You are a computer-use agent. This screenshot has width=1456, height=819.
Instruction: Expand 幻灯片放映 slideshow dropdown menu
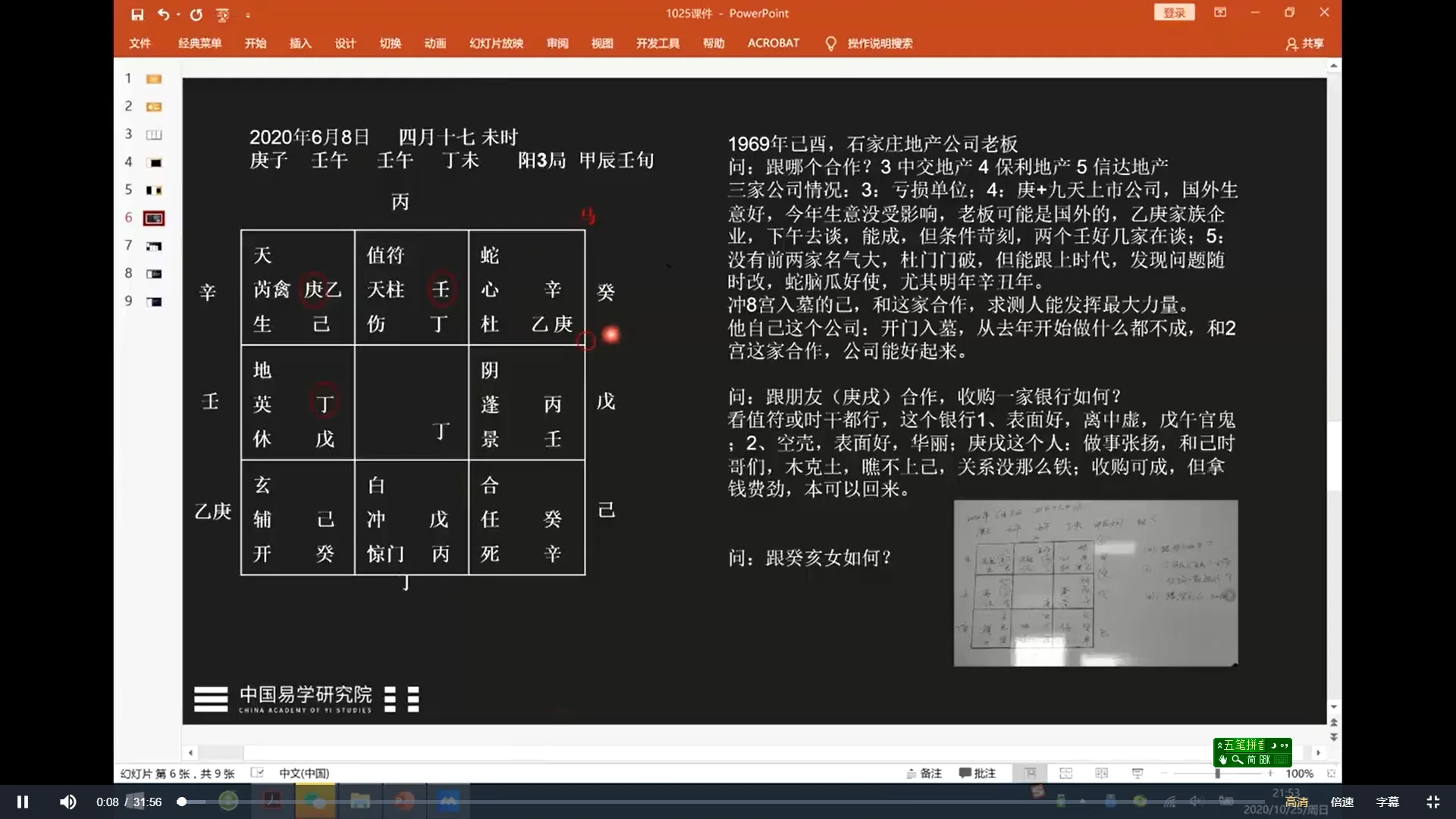tap(496, 43)
